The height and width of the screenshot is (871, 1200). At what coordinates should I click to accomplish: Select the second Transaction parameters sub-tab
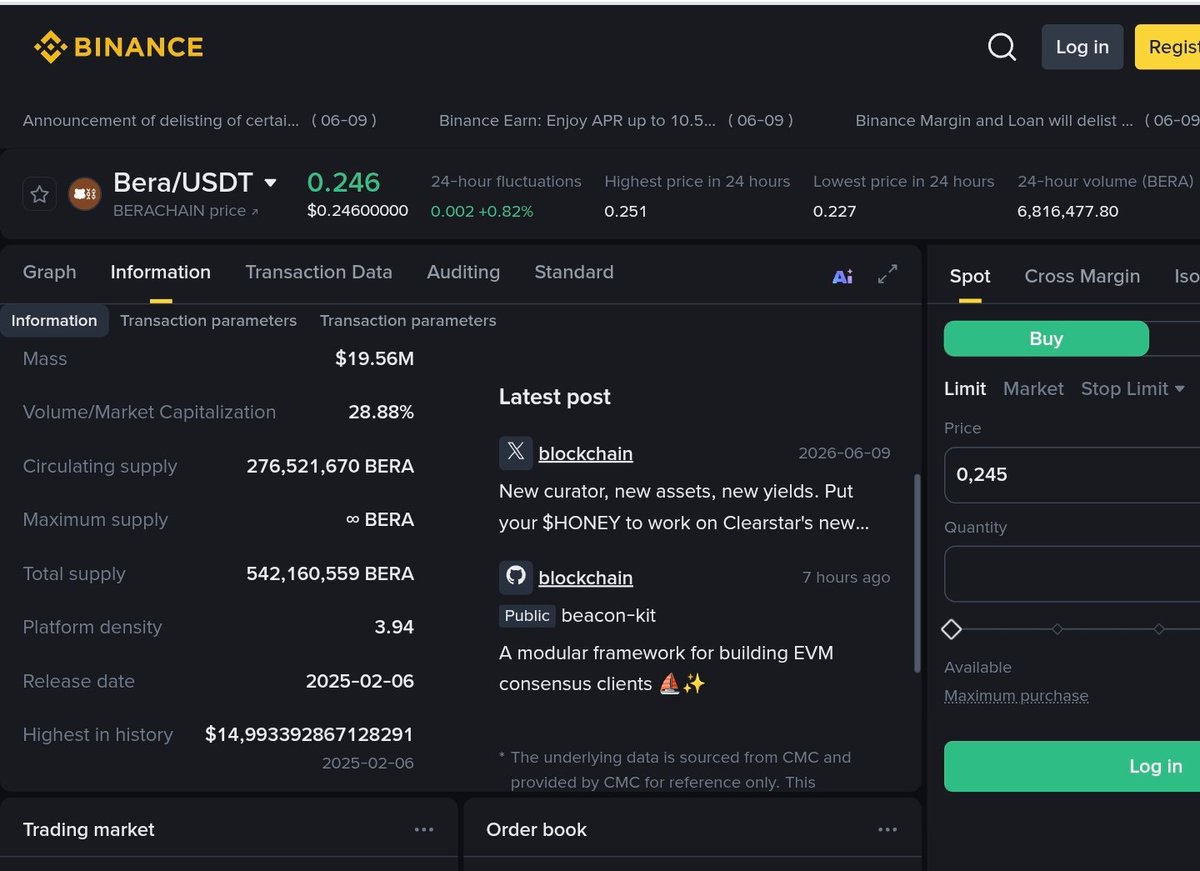point(408,321)
